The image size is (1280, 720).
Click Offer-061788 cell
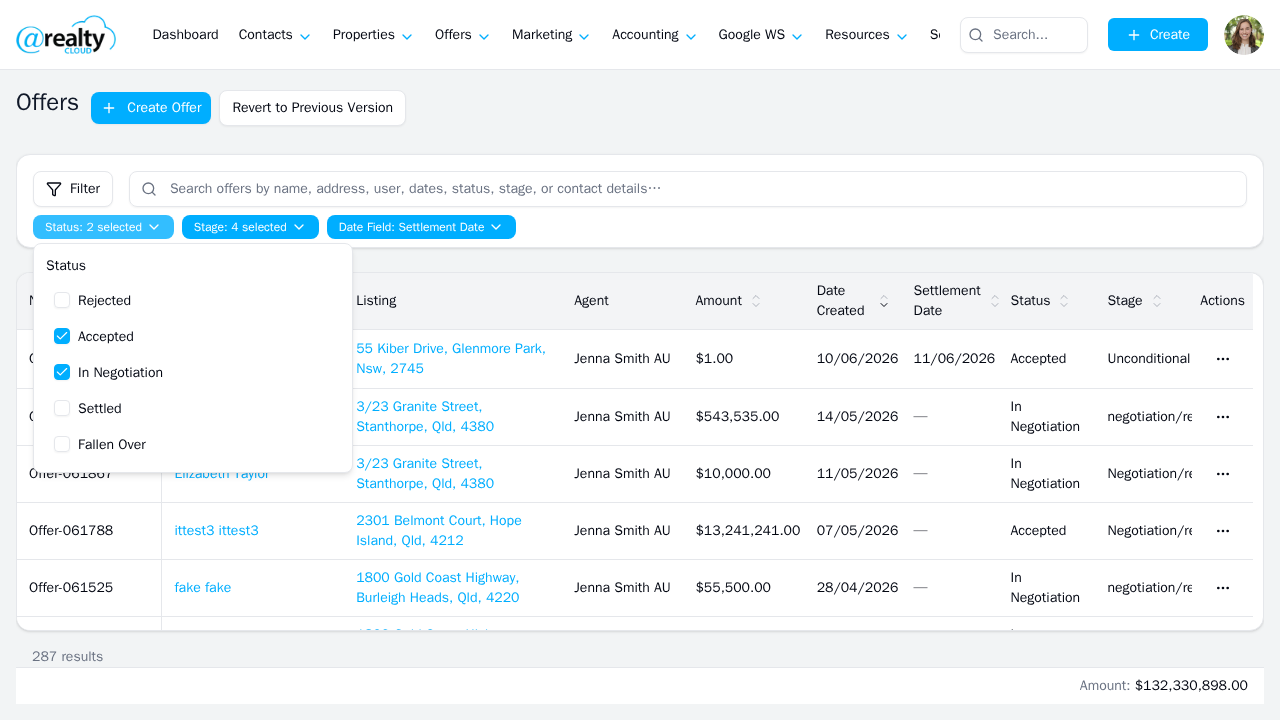click(x=71, y=531)
